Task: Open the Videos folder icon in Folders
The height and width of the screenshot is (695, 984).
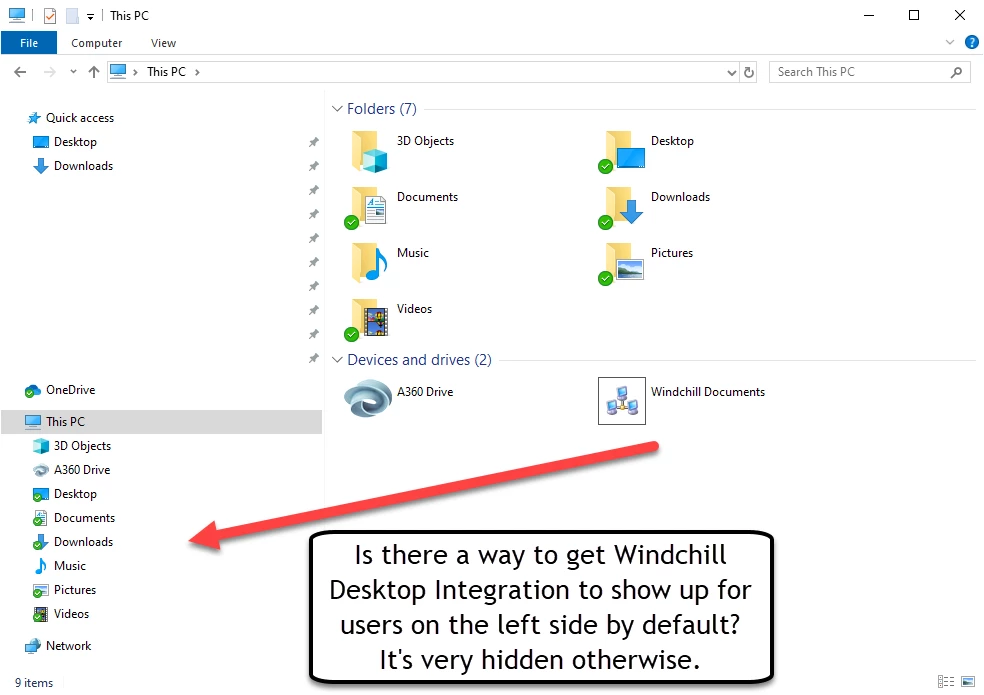Action: click(x=366, y=319)
